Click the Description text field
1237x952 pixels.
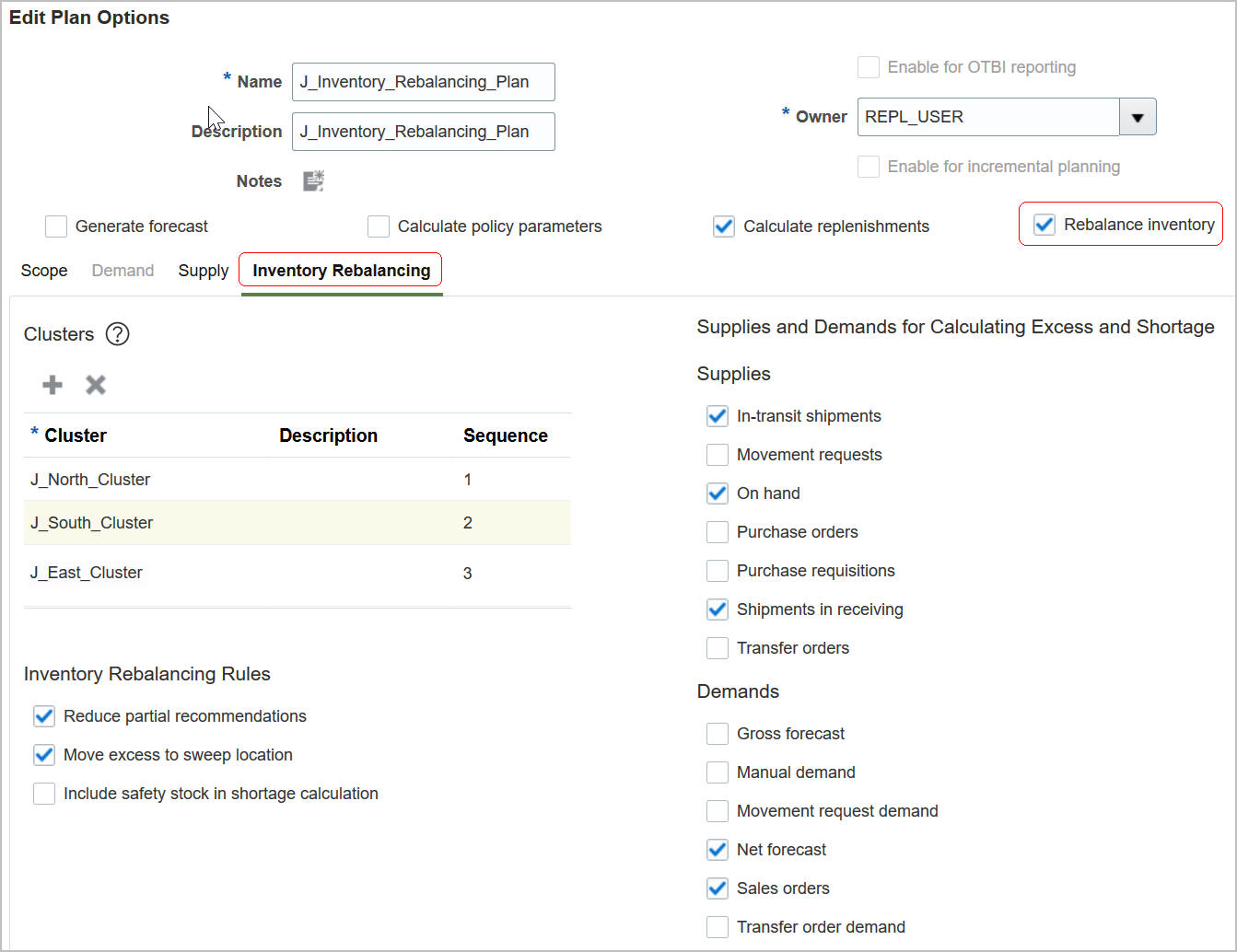(423, 132)
